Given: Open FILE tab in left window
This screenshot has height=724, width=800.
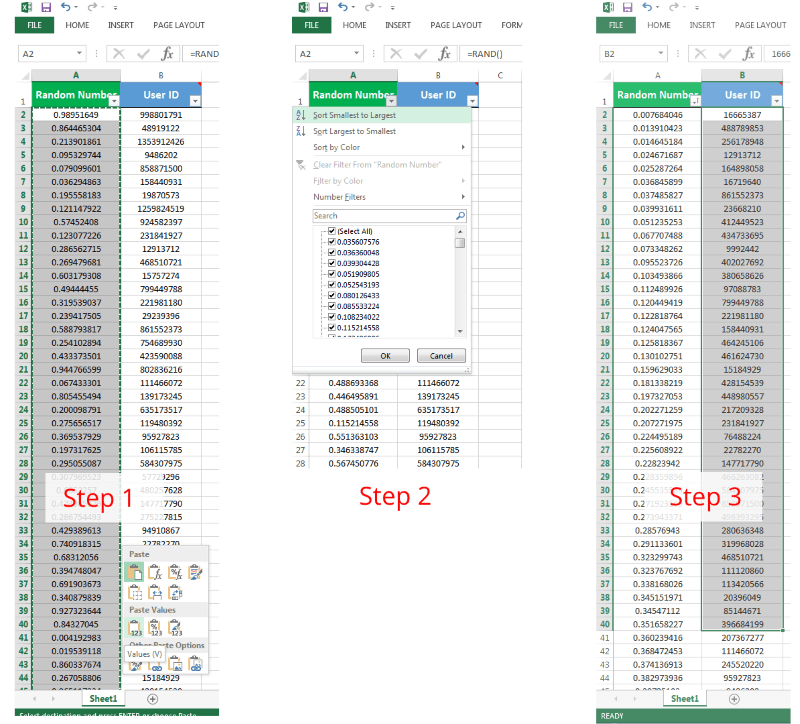Looking at the screenshot, I should click(34, 25).
